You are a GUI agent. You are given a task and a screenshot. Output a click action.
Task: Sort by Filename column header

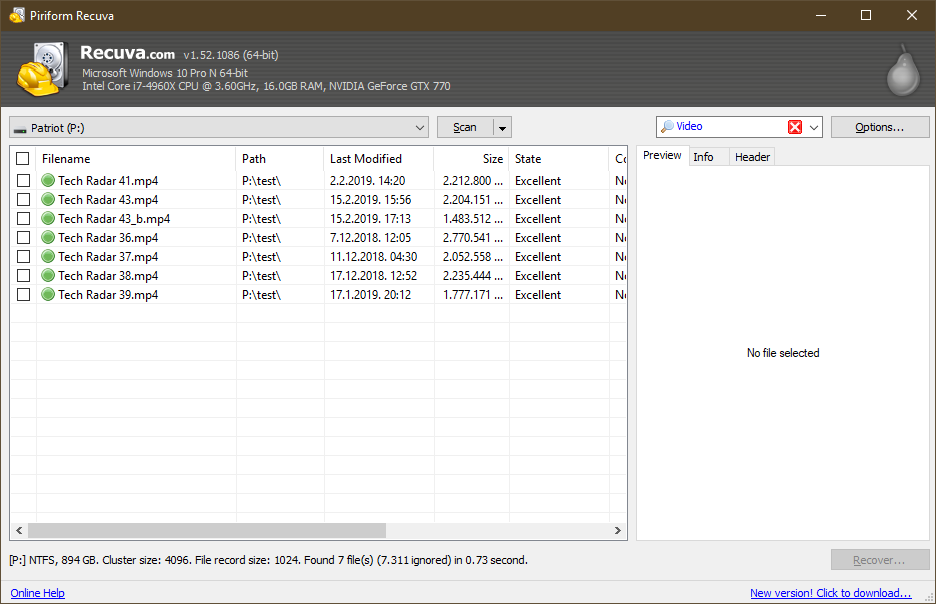136,159
